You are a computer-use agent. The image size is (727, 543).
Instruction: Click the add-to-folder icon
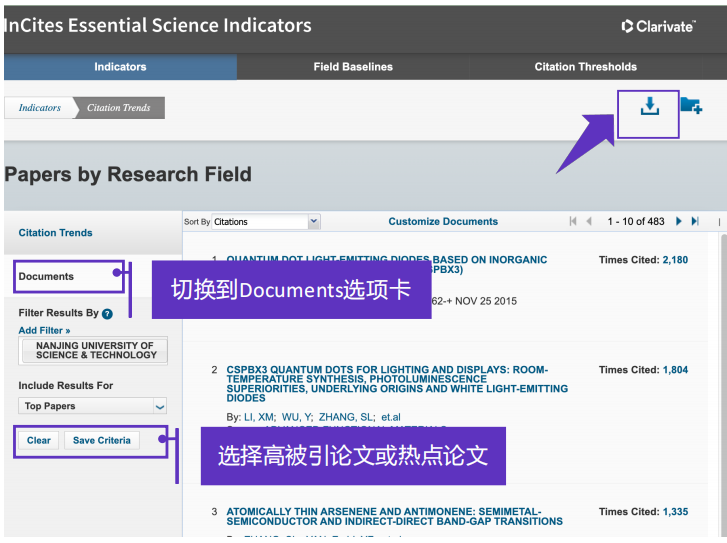(691, 106)
